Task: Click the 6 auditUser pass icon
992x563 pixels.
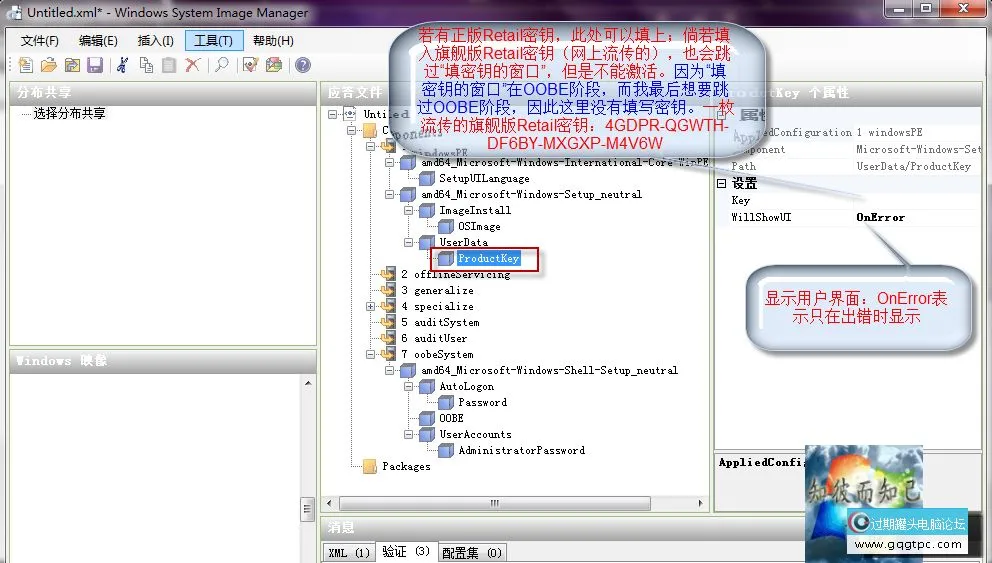Action: [x=388, y=338]
